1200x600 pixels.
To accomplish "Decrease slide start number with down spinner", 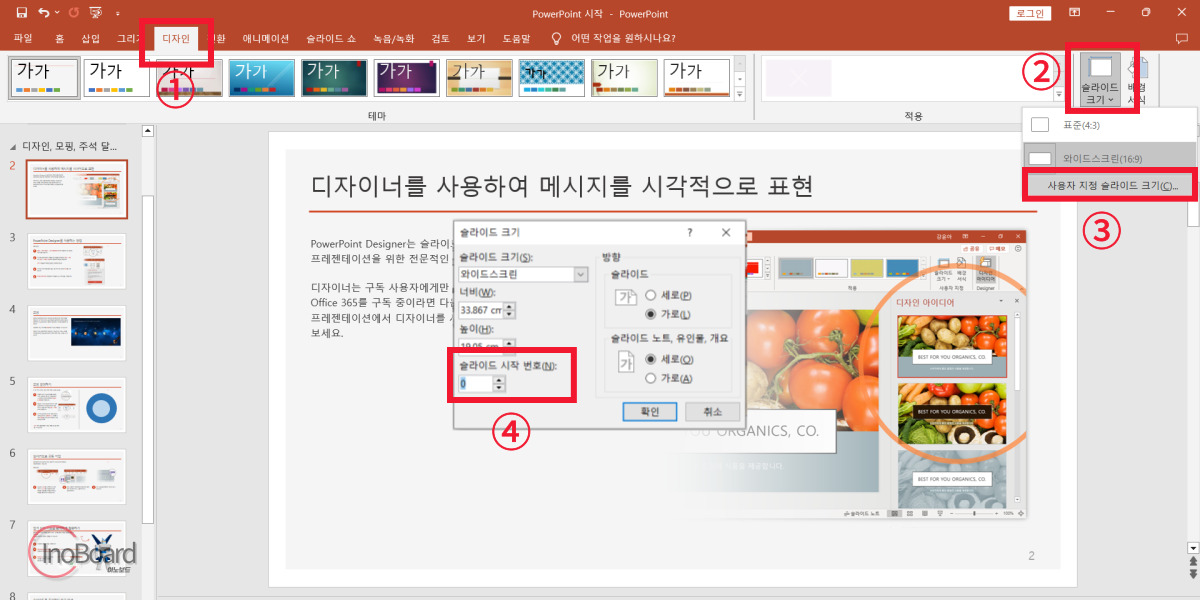I will pos(499,388).
